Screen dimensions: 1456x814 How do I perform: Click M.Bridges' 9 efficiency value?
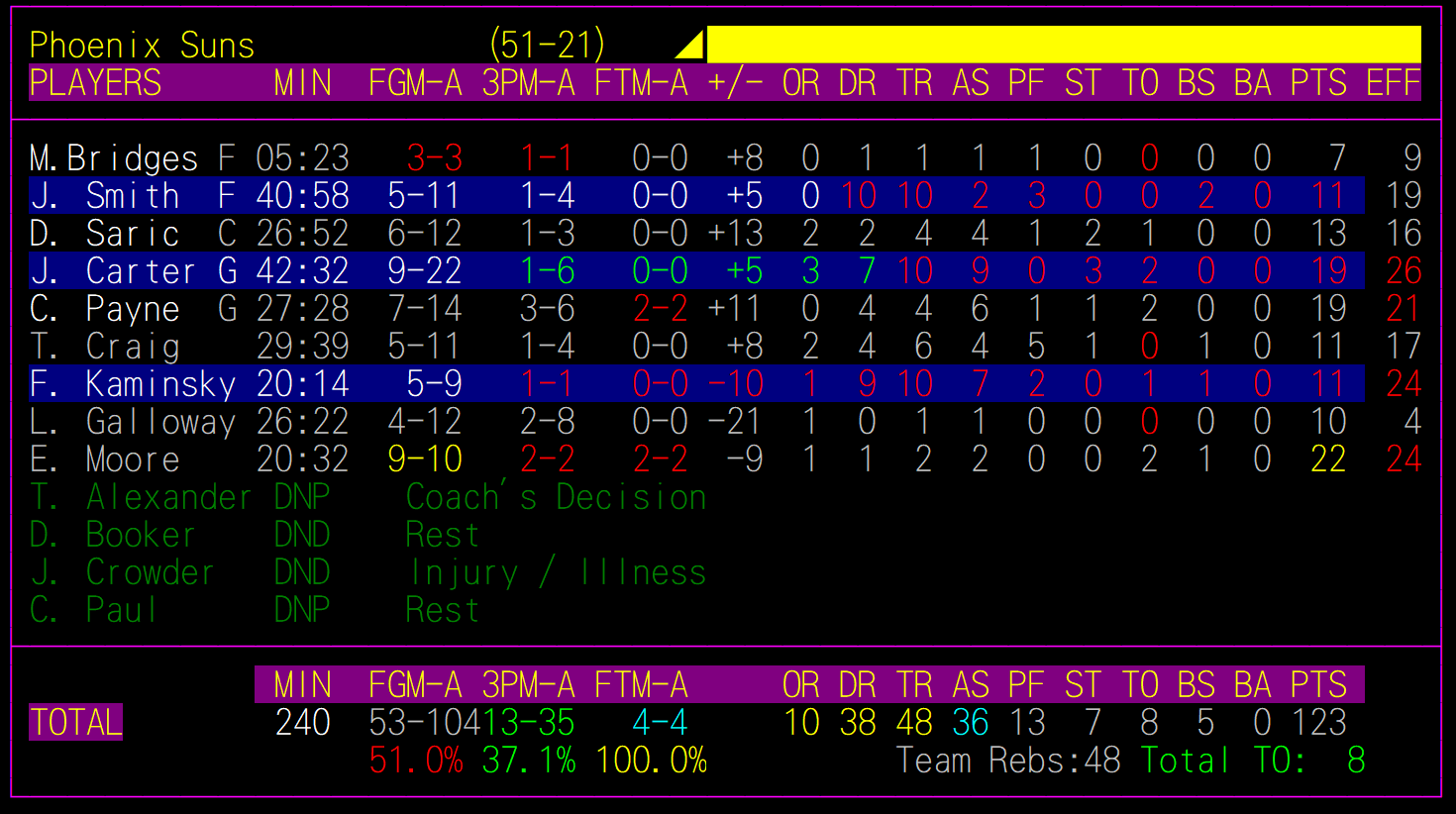coord(1412,158)
